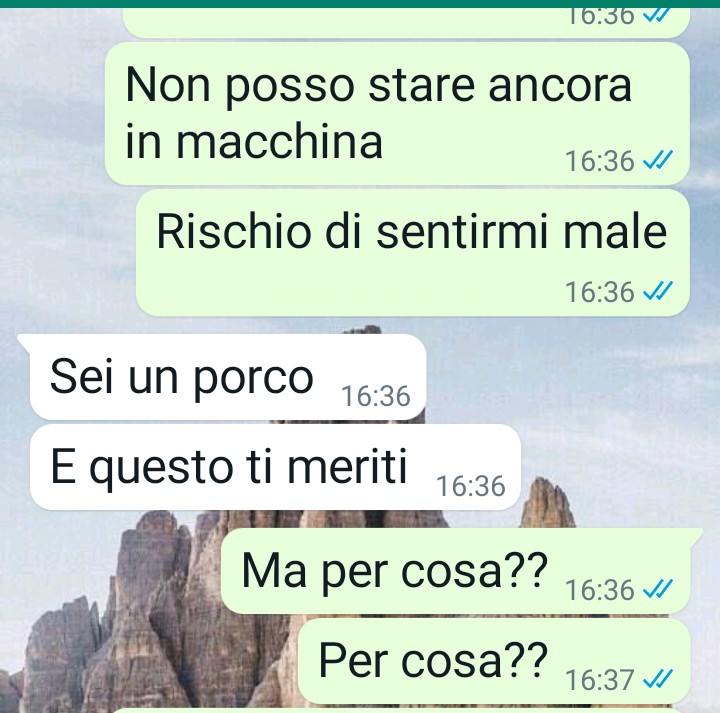
Task: Click the green header bar at top
Action: (x=360, y=4)
